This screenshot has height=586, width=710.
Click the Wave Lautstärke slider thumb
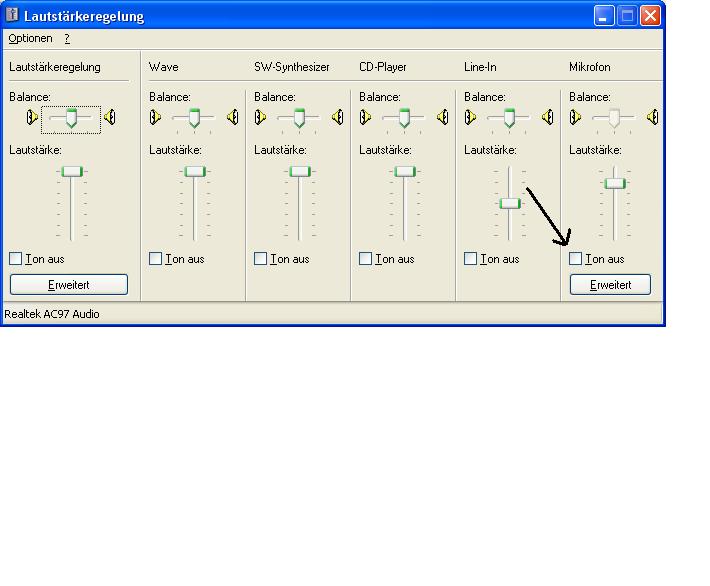click(x=195, y=172)
